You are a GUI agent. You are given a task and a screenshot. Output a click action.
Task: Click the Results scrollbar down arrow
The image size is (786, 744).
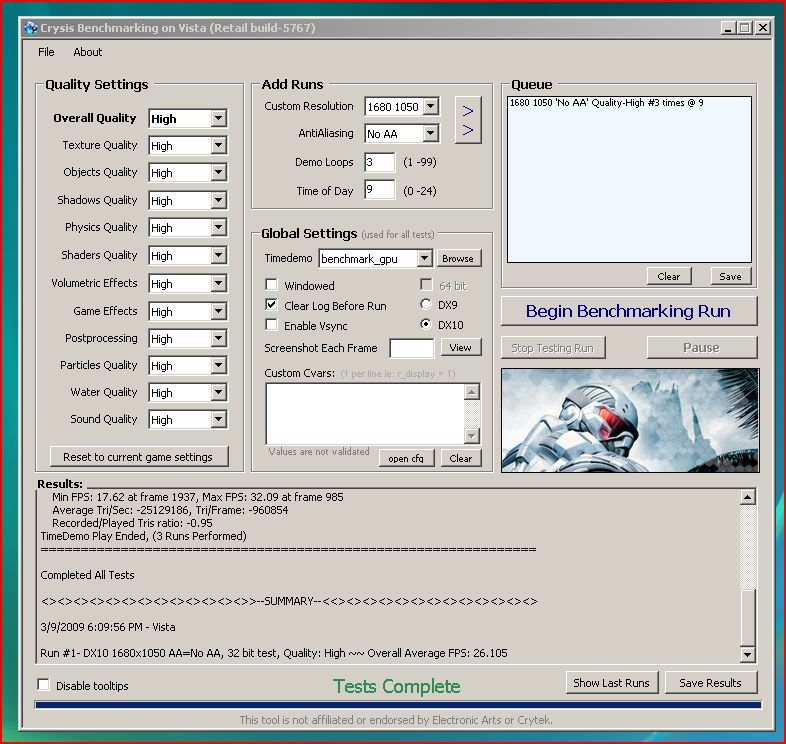747,654
